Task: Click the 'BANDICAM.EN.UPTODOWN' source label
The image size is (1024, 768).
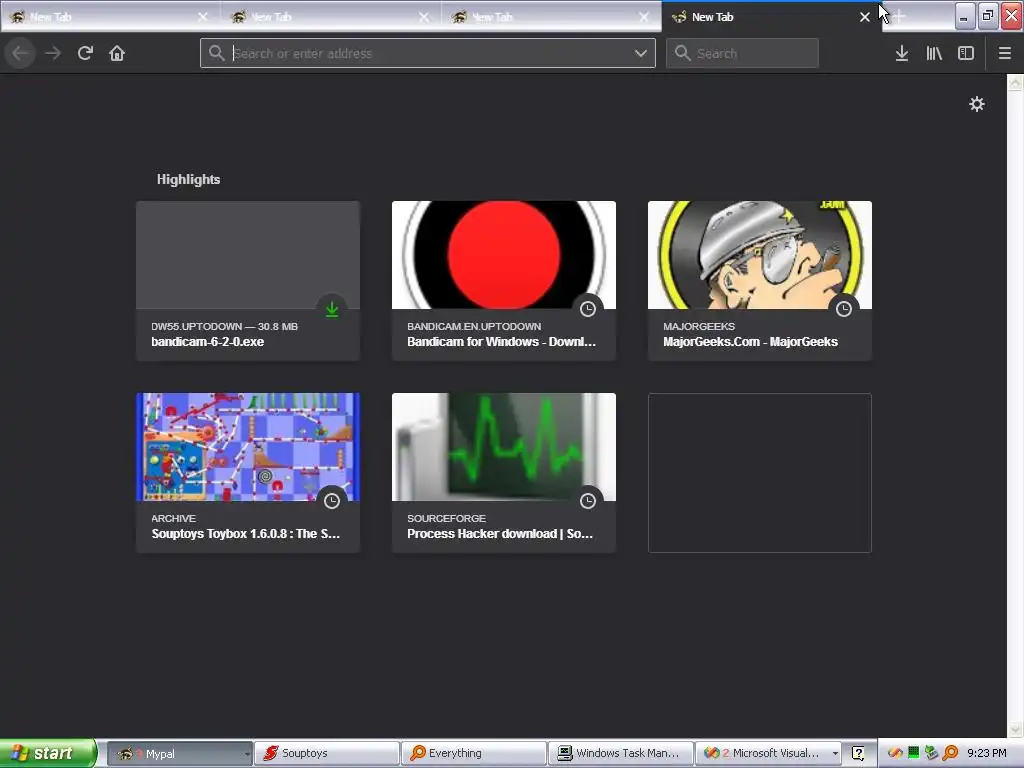Action: (474, 326)
